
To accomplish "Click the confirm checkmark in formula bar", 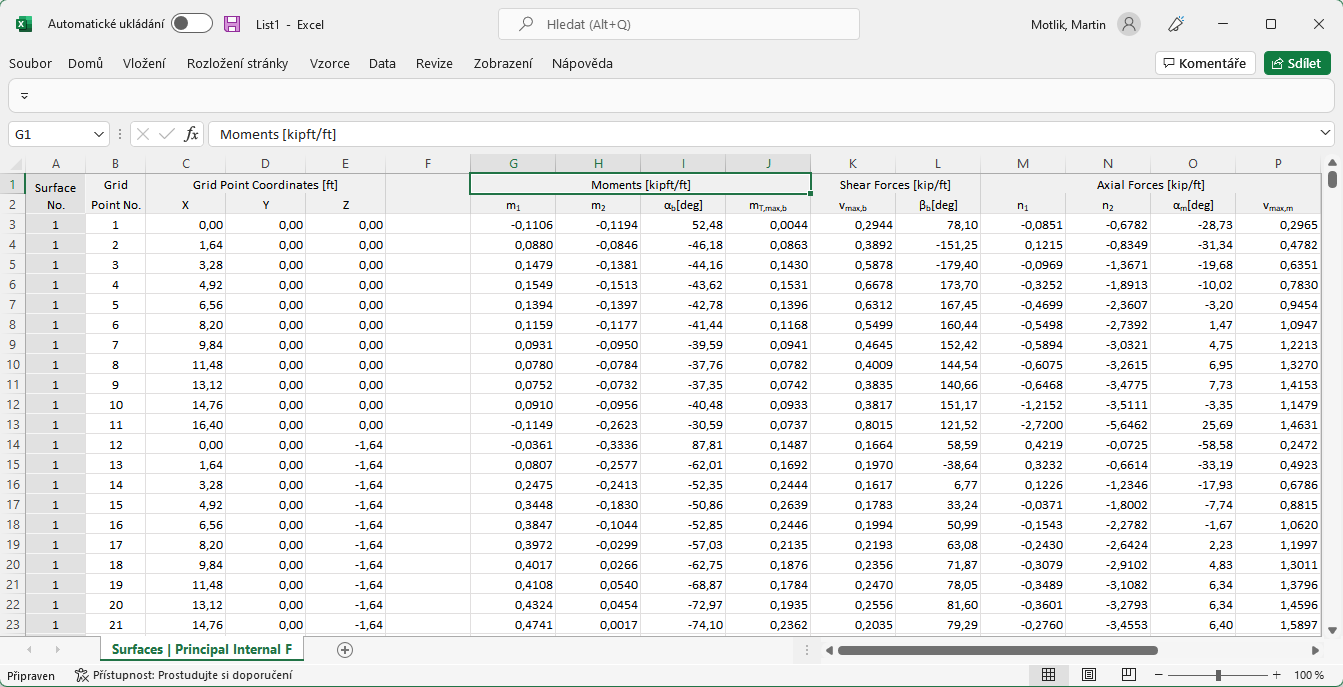I will click(165, 133).
